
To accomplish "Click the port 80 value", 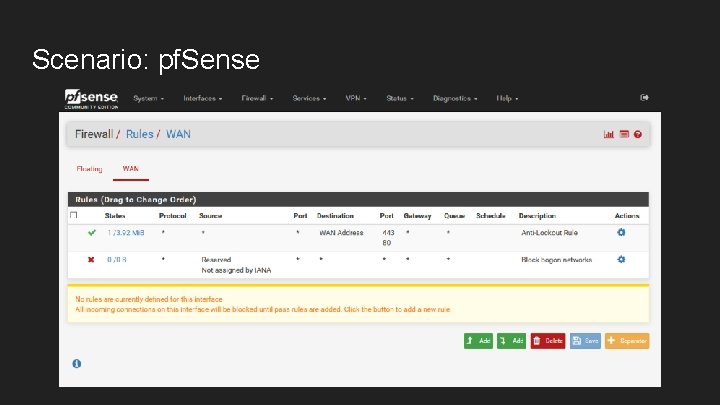I will pos(386,243).
